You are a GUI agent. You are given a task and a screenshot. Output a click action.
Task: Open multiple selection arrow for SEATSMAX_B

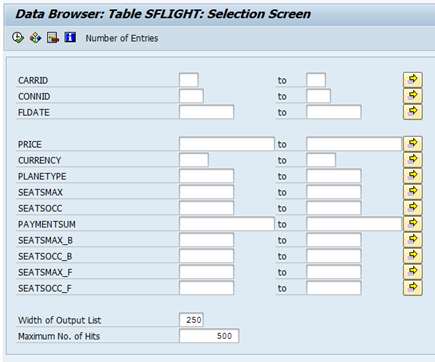point(413,240)
